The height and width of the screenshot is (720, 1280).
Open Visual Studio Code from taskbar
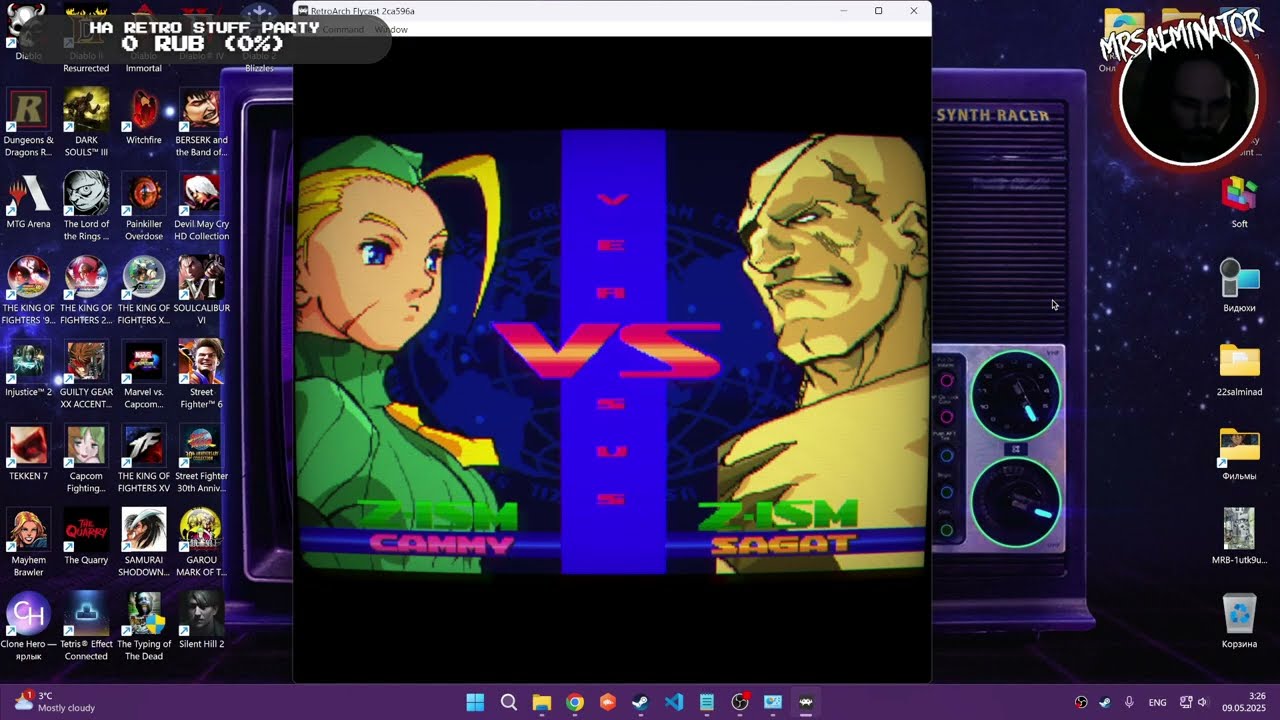(673, 702)
